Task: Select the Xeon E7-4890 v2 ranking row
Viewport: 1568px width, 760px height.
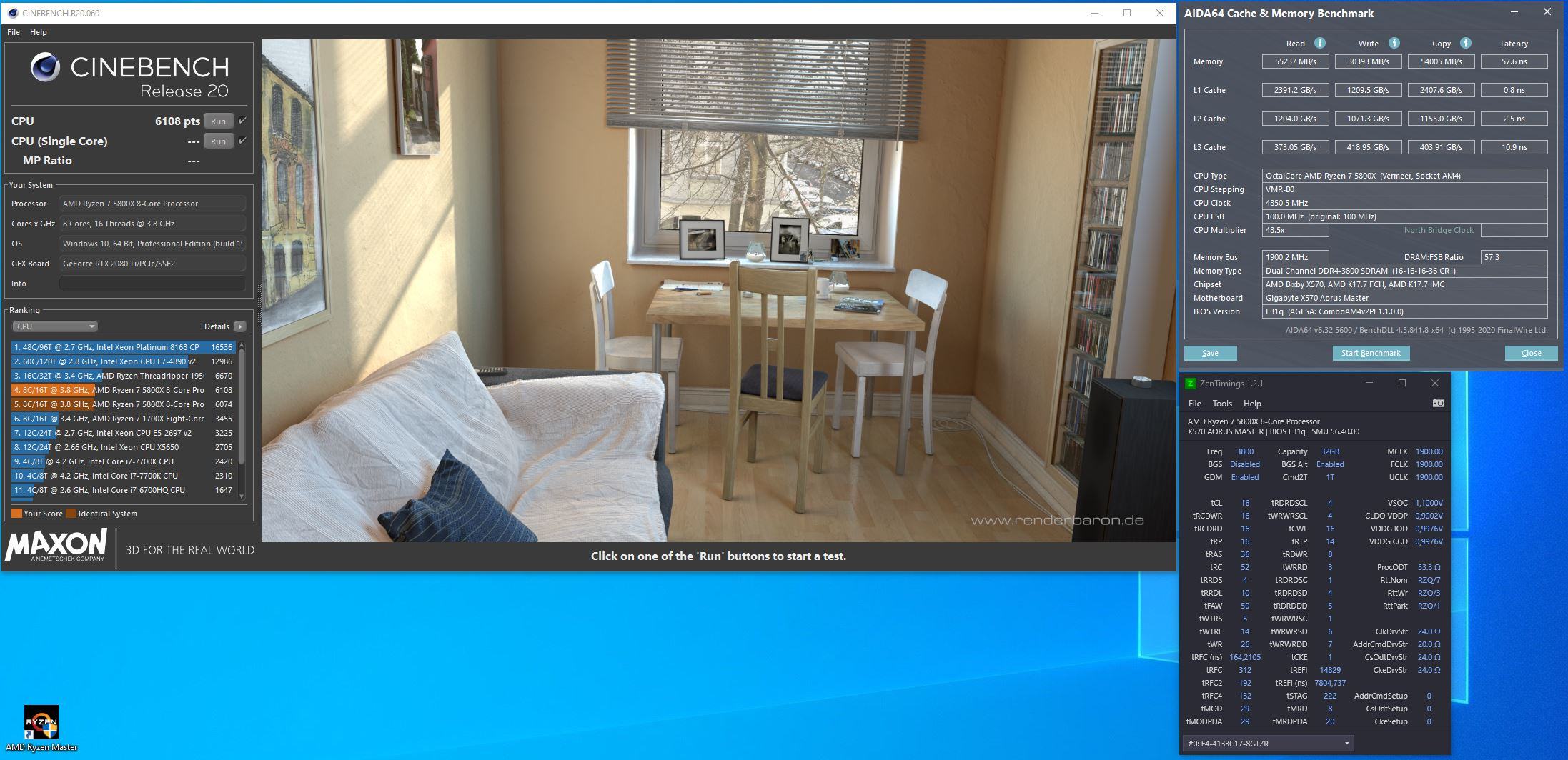Action: click(123, 361)
